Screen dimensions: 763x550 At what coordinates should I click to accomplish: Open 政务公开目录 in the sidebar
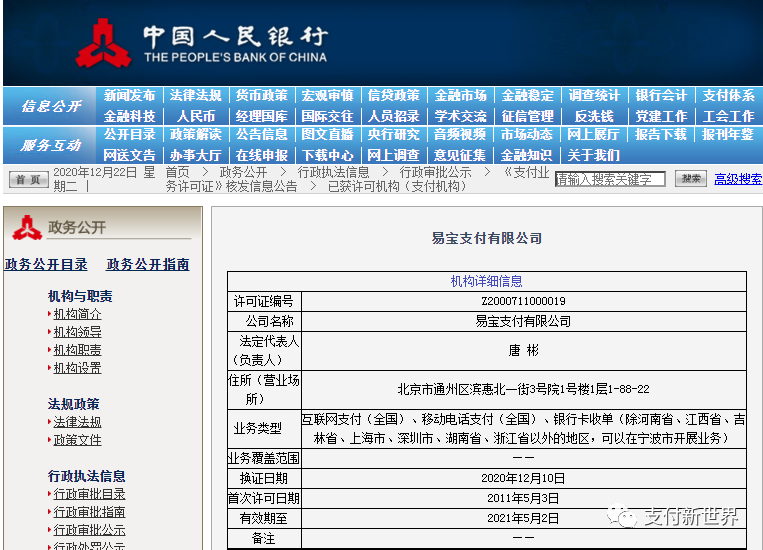point(46,264)
